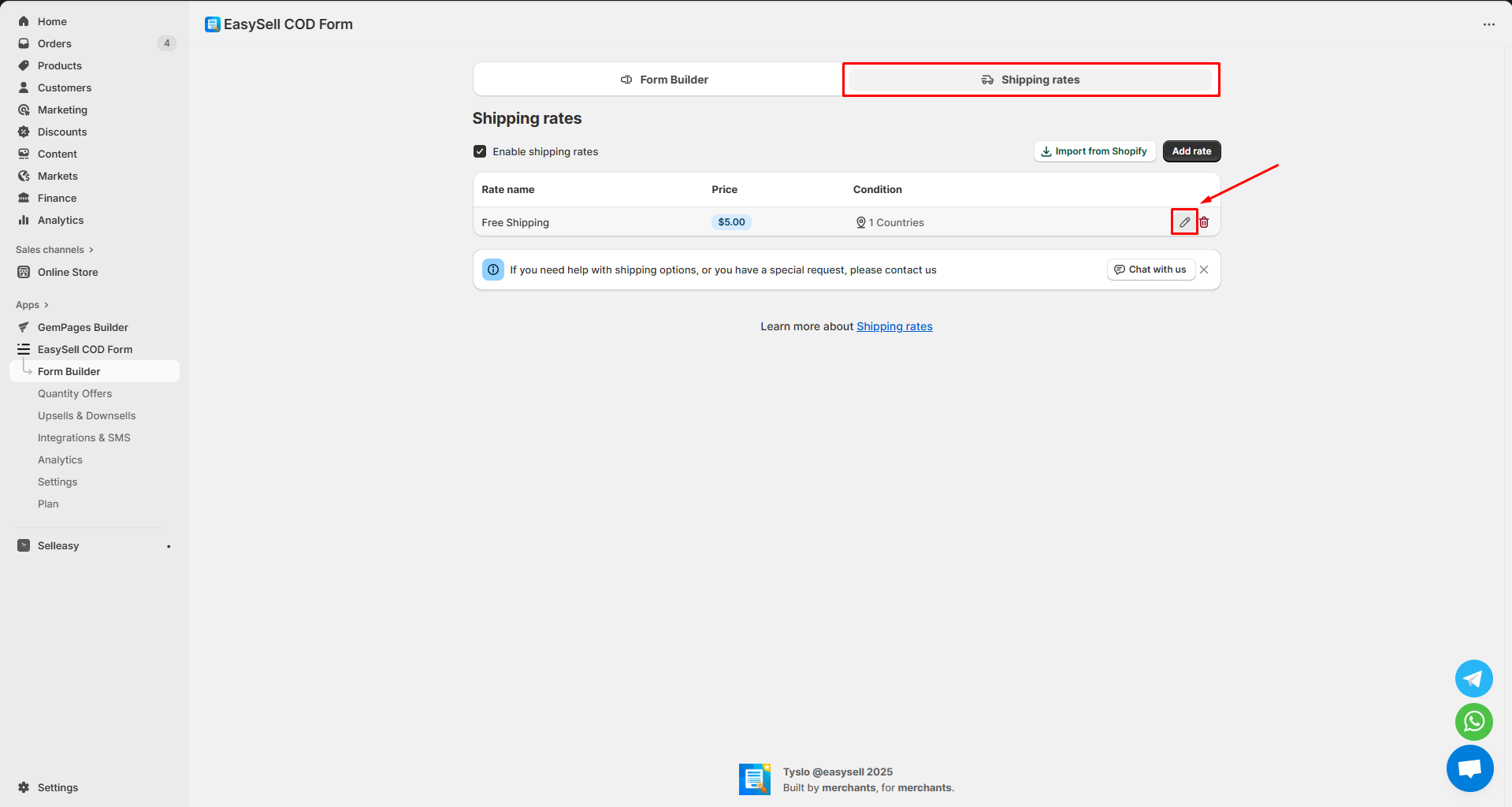This screenshot has height=807, width=1512.
Task: Click the pencil edit icon for Free Shipping
Action: (1183, 222)
